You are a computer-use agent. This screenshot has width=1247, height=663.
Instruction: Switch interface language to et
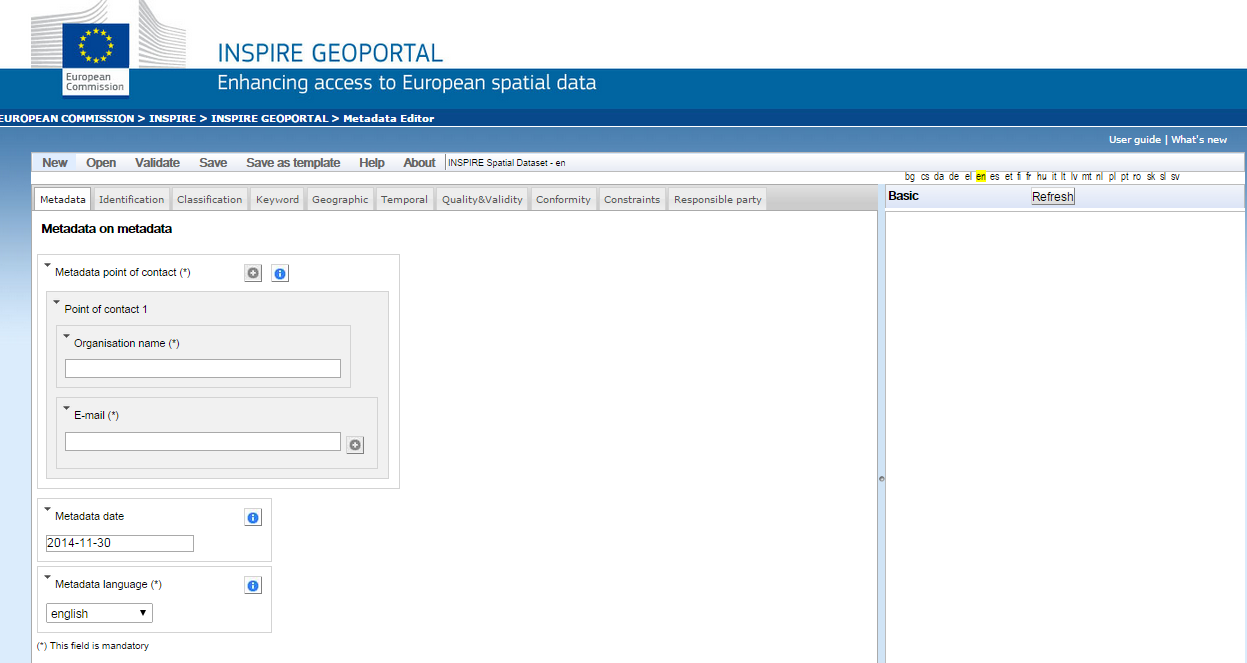coord(1009,177)
